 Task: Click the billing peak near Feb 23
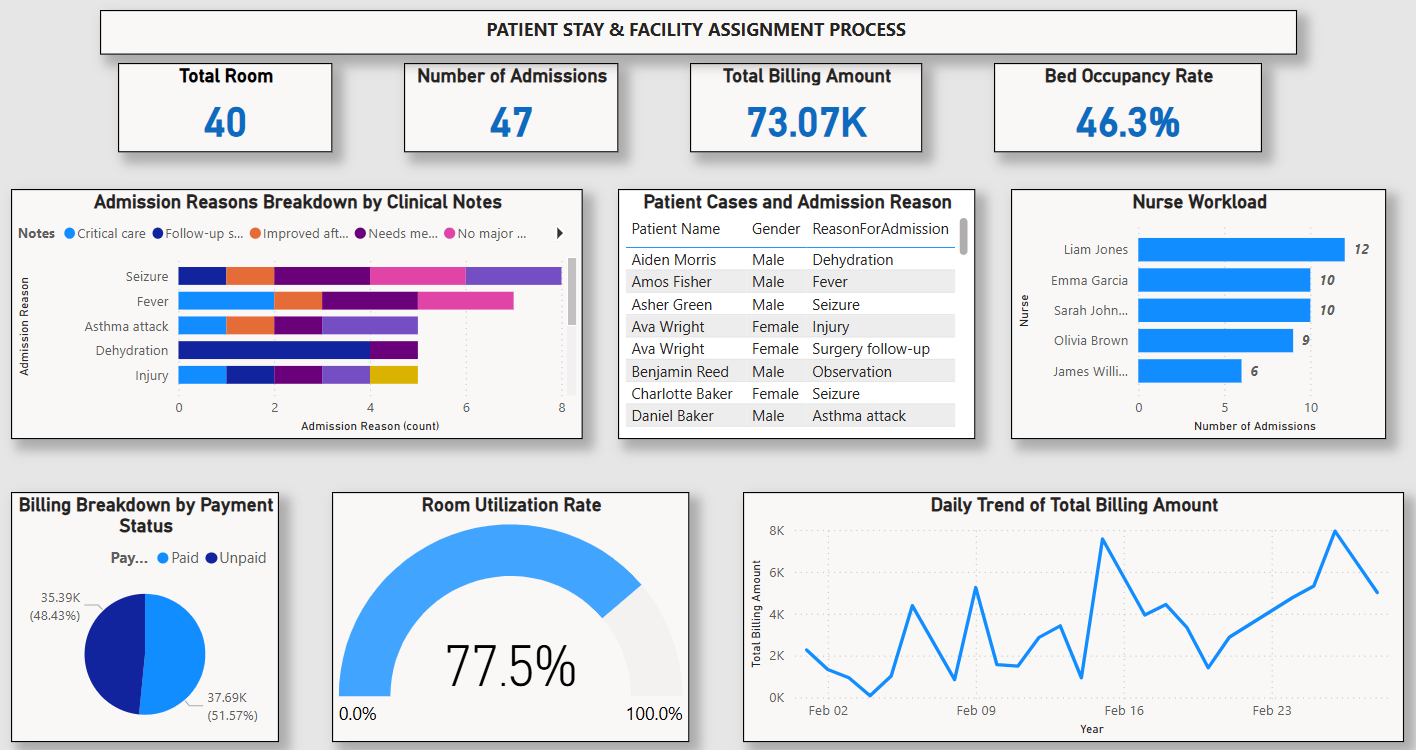1336,532
